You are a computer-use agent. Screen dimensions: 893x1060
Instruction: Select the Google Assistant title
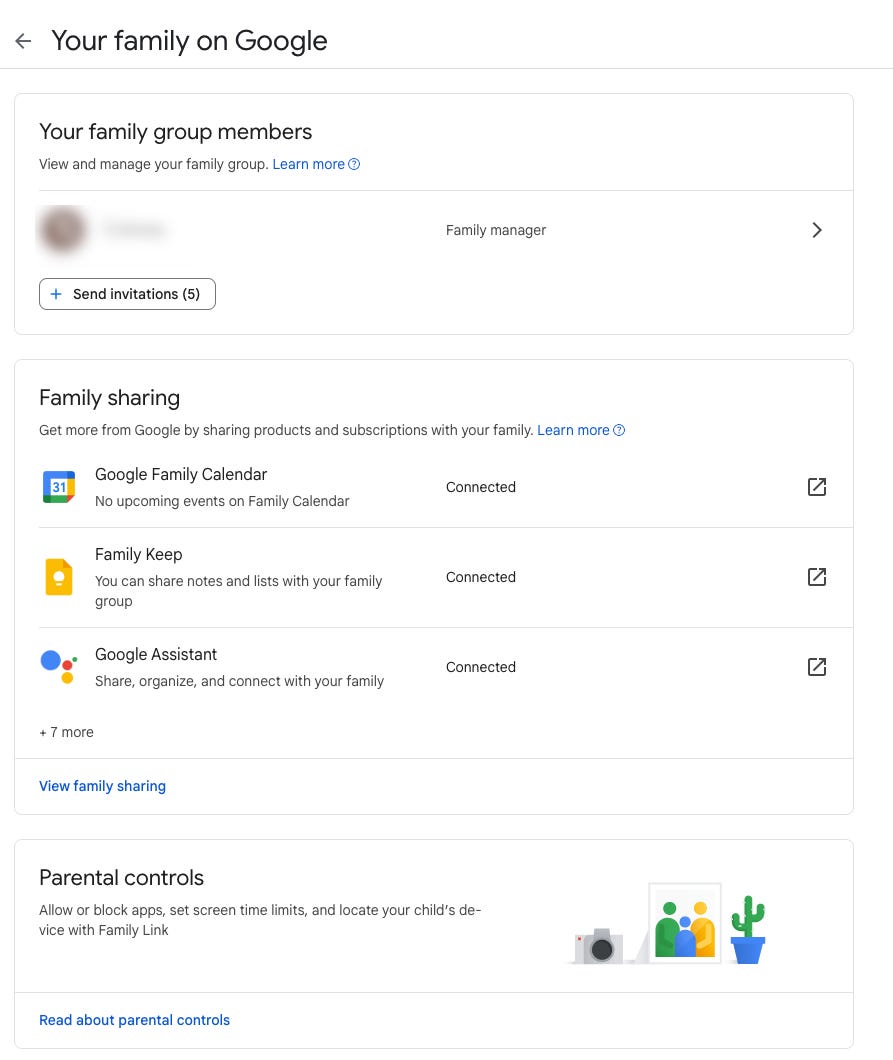155,654
